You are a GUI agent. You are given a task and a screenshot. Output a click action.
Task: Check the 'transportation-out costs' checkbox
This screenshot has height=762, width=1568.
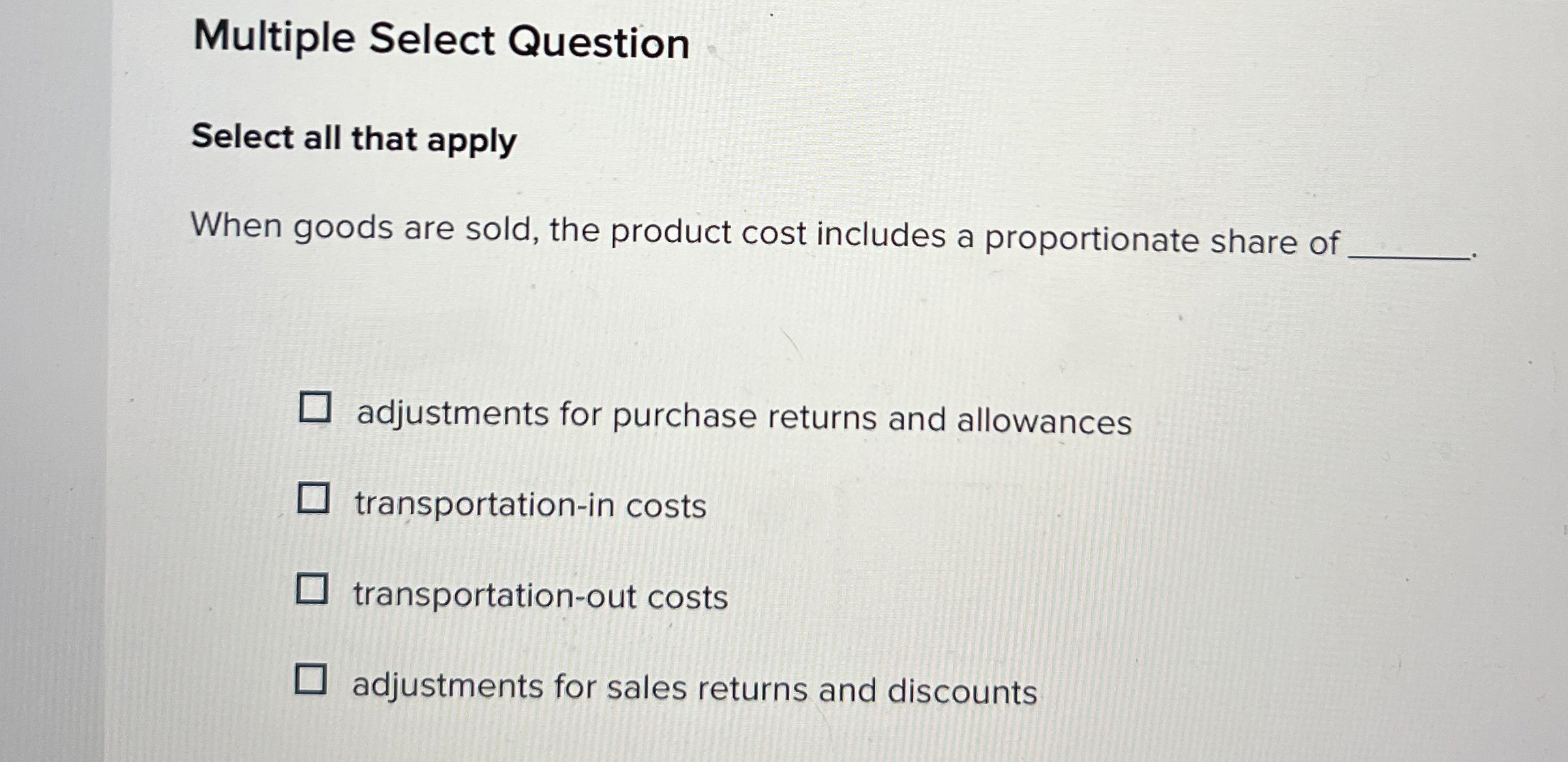point(314,589)
